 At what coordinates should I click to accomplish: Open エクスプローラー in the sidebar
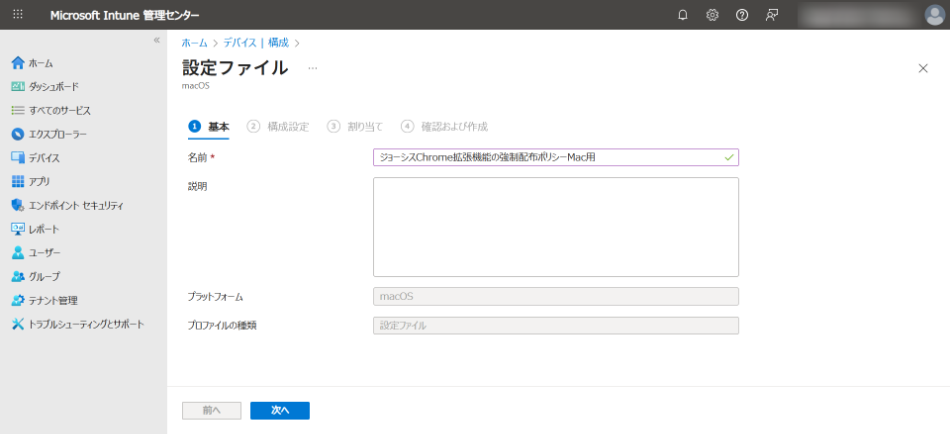pyautogui.click(x=56, y=134)
